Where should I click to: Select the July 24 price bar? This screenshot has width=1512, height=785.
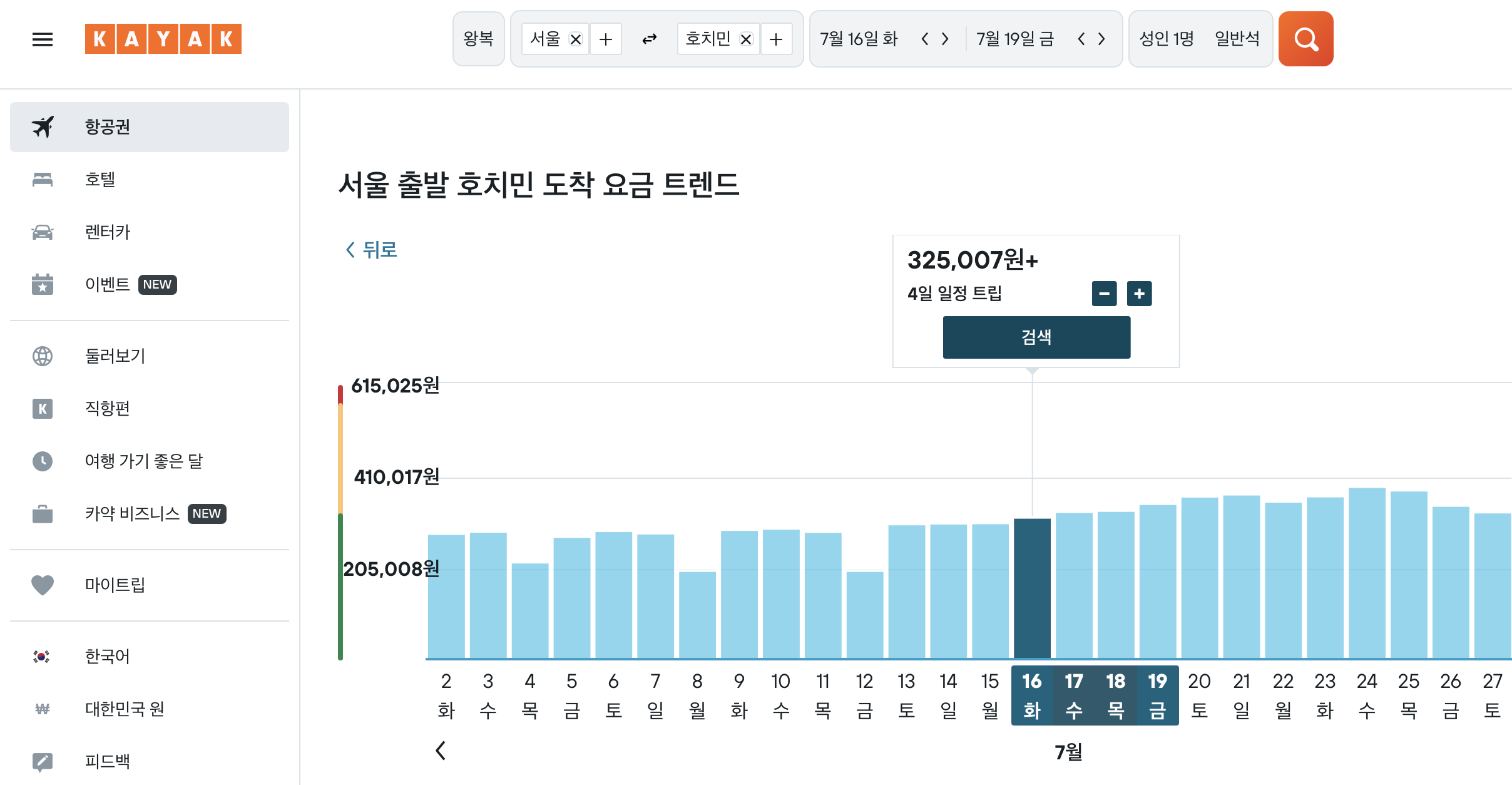[1366, 573]
